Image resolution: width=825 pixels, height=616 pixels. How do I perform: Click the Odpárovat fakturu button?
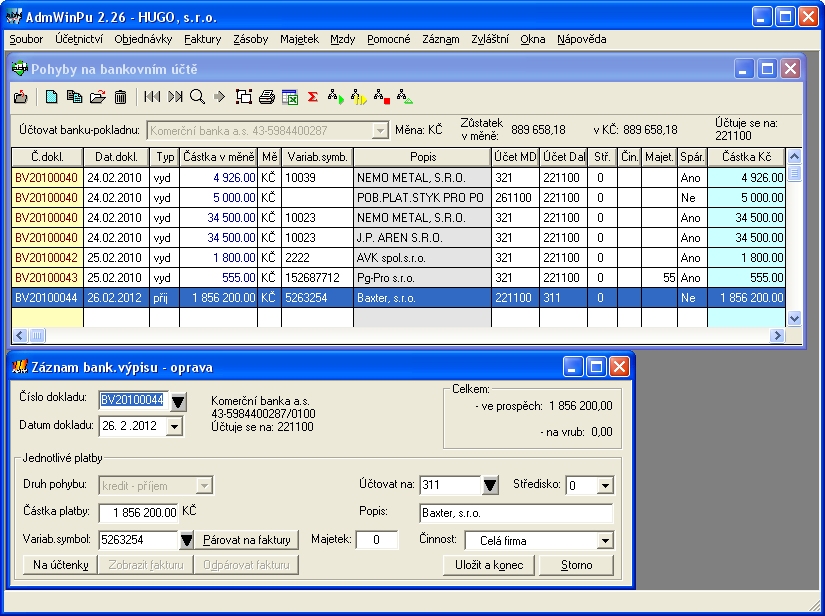coord(246,565)
